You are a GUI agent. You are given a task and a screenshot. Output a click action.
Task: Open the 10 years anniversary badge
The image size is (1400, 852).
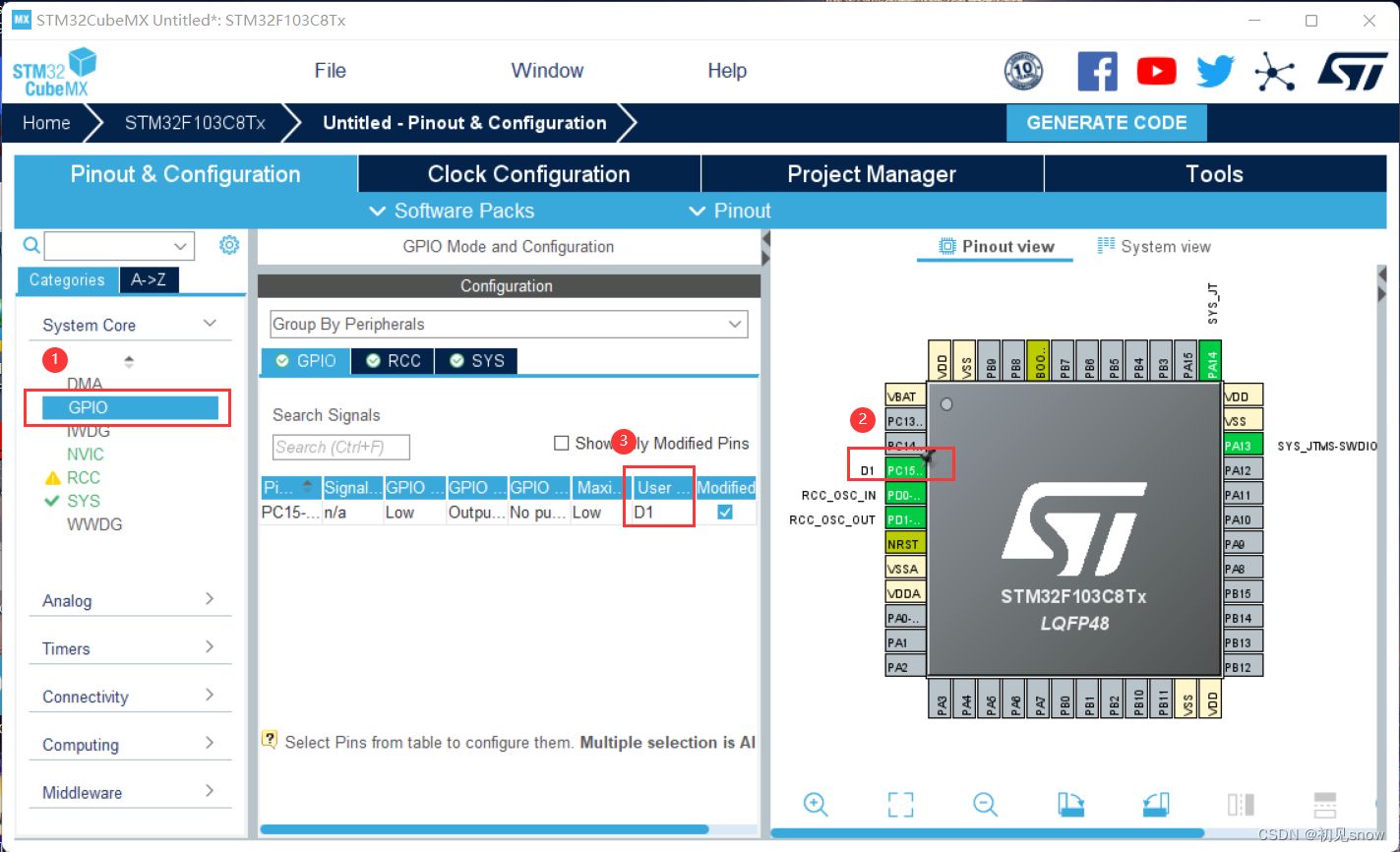click(x=1023, y=71)
